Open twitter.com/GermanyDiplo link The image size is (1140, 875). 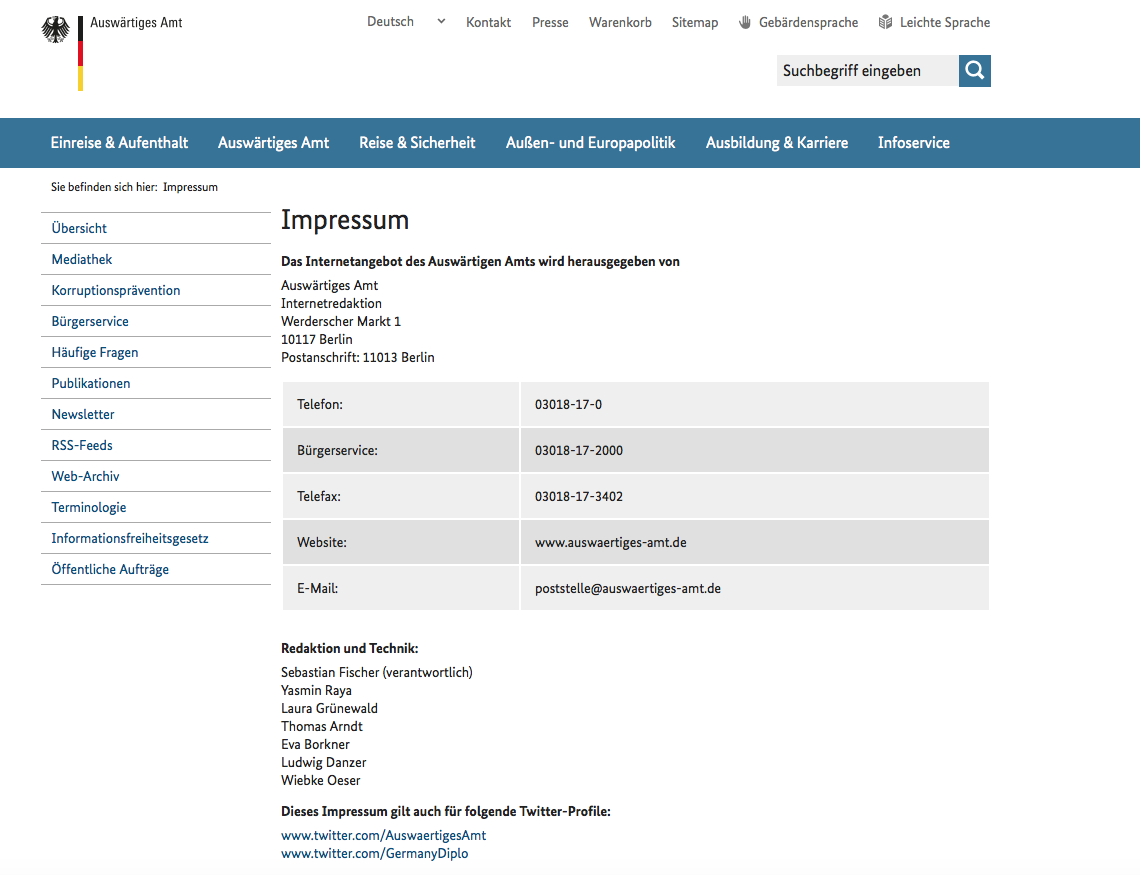pyautogui.click(x=374, y=853)
